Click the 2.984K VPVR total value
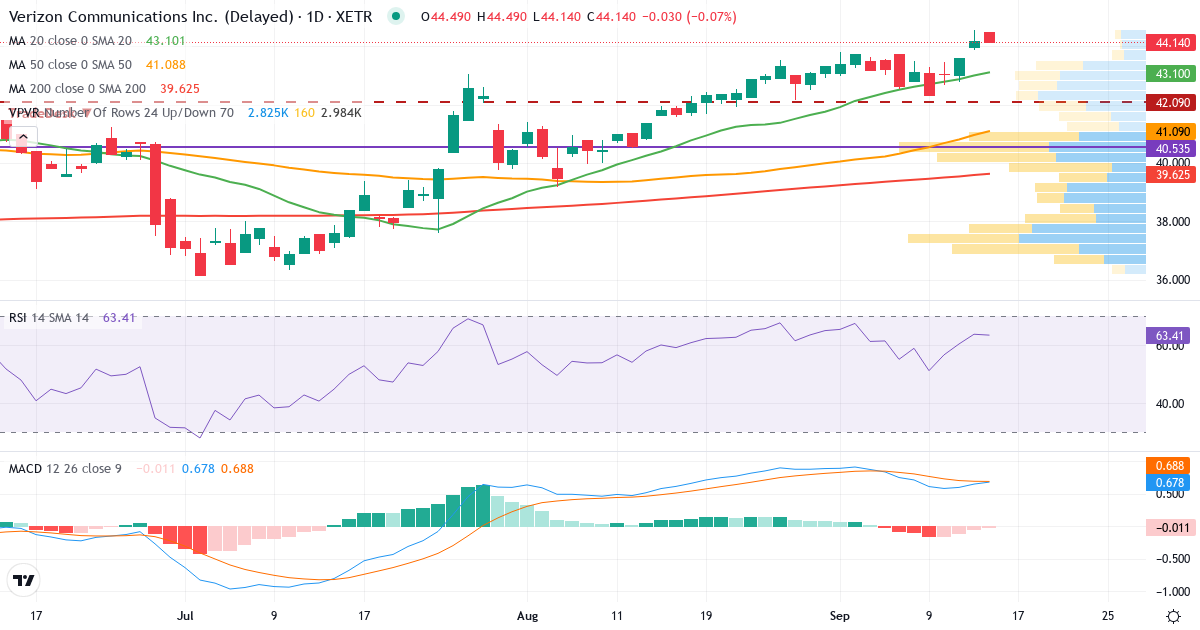The height and width of the screenshot is (630, 1200). click(x=341, y=113)
